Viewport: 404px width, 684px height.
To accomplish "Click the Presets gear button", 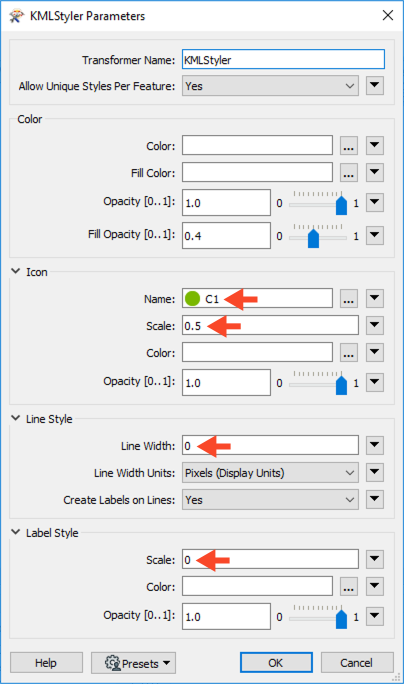I will point(134,663).
